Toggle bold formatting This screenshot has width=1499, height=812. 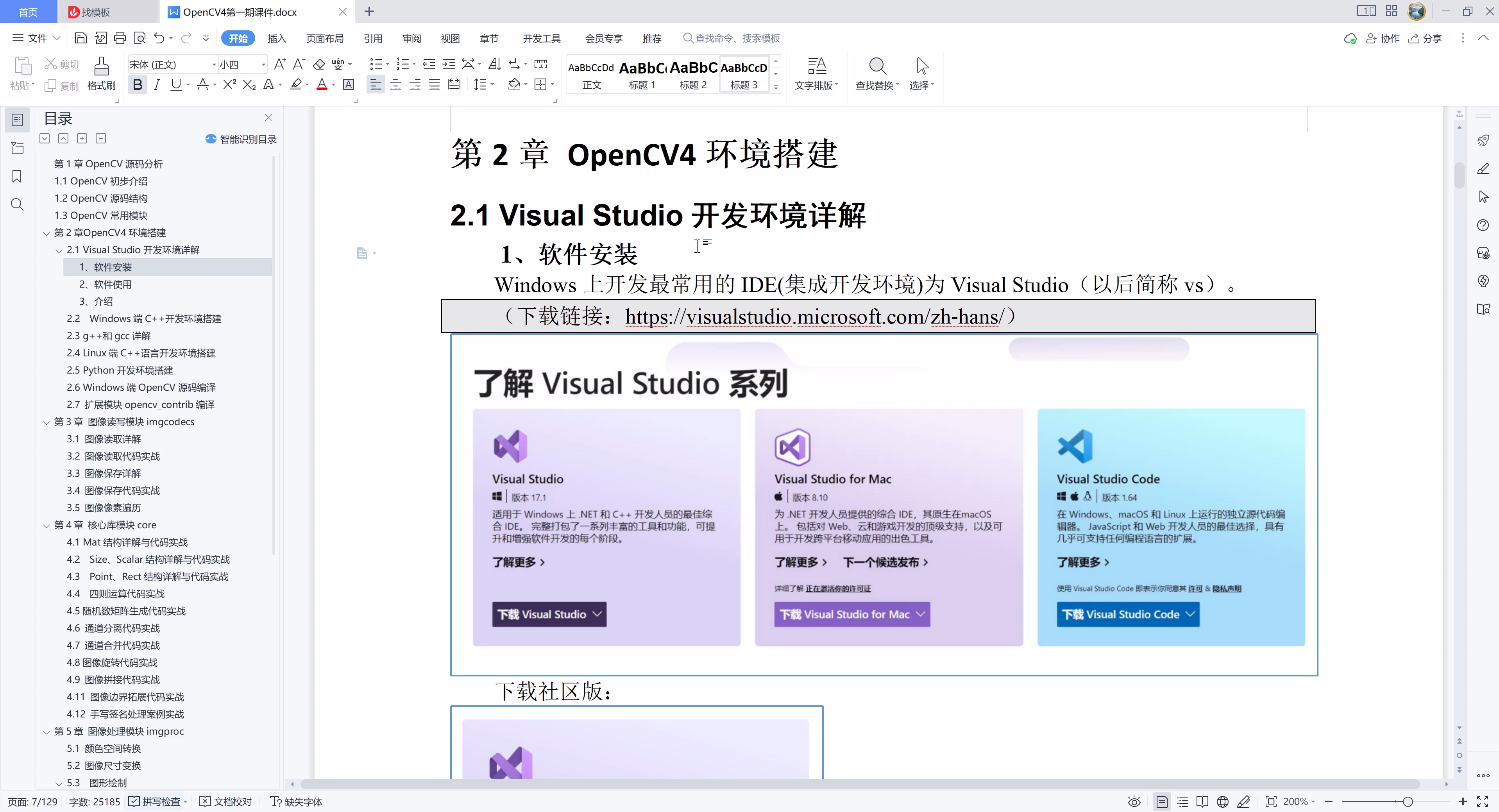pos(137,84)
